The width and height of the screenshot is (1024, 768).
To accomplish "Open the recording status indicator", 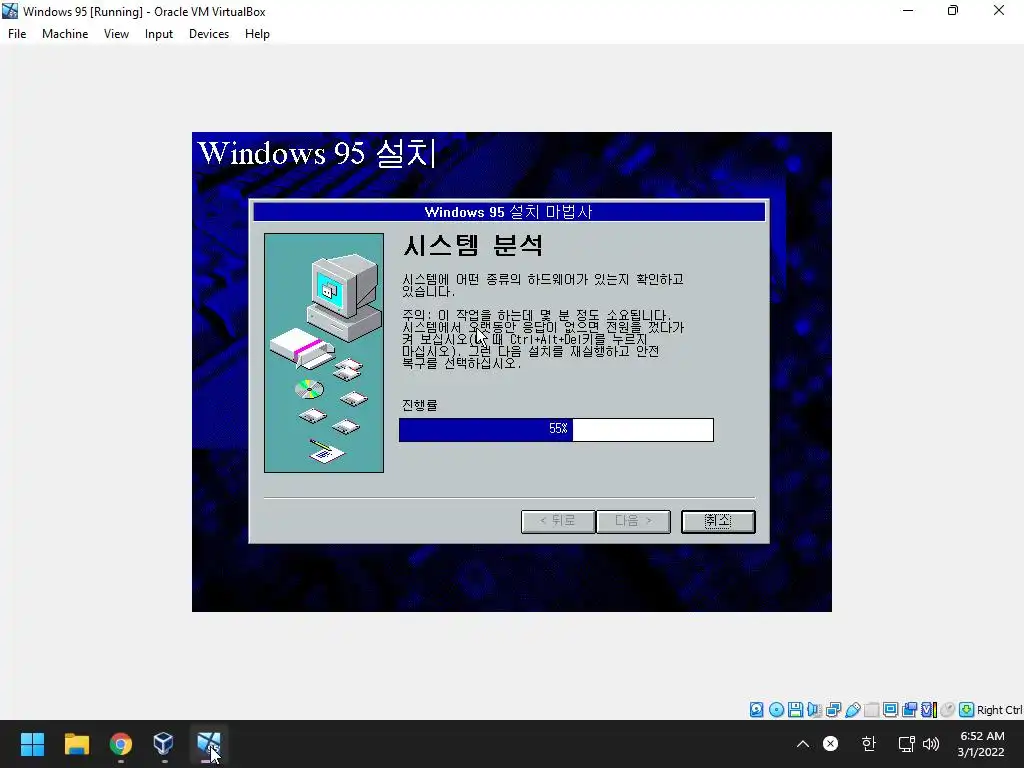I will click(x=909, y=710).
